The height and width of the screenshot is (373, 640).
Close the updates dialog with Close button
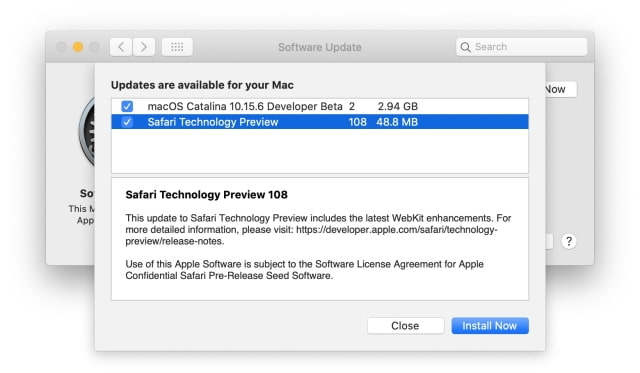[x=405, y=326]
